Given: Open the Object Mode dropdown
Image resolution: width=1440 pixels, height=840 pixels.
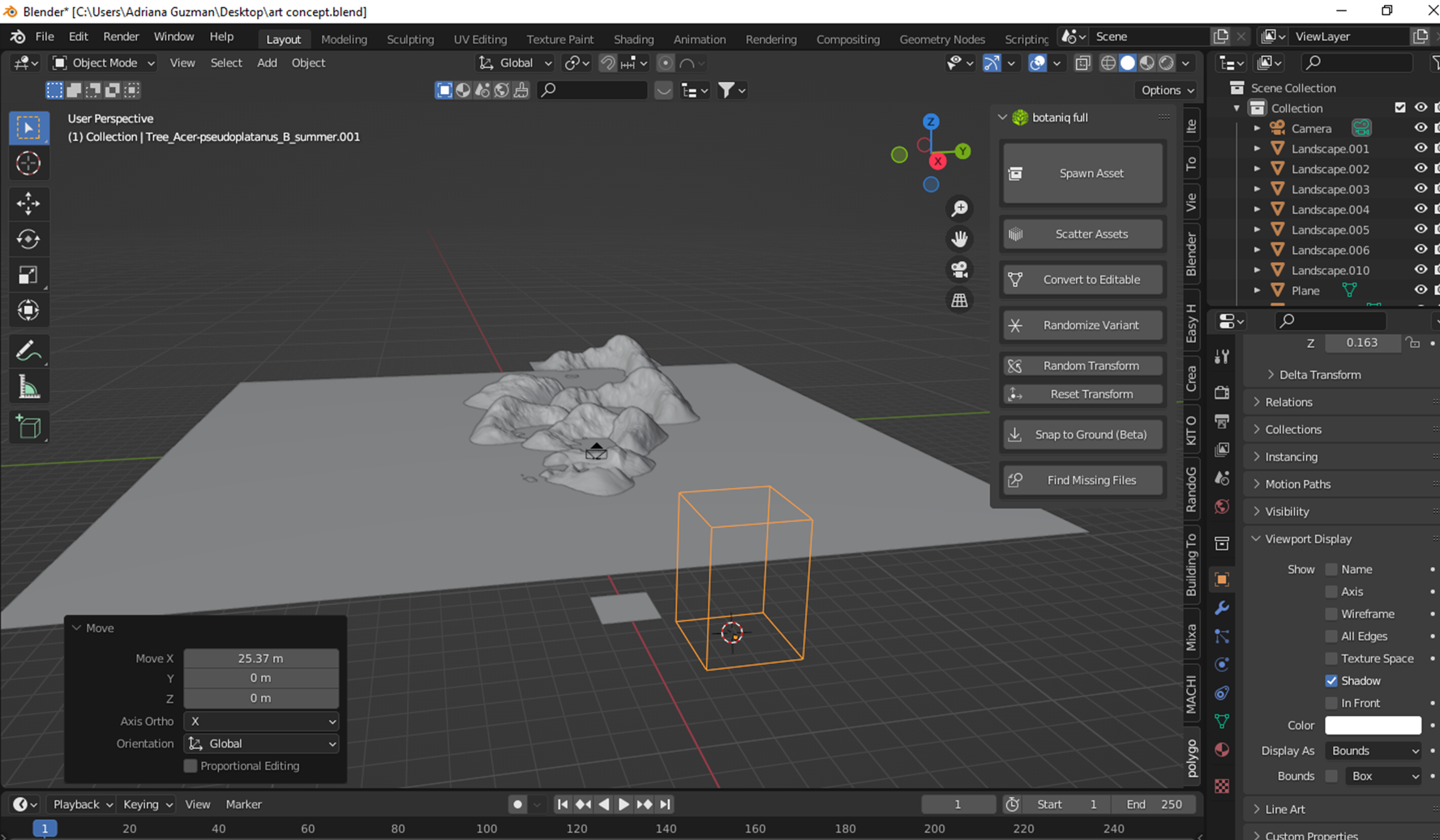Looking at the screenshot, I should 103,62.
